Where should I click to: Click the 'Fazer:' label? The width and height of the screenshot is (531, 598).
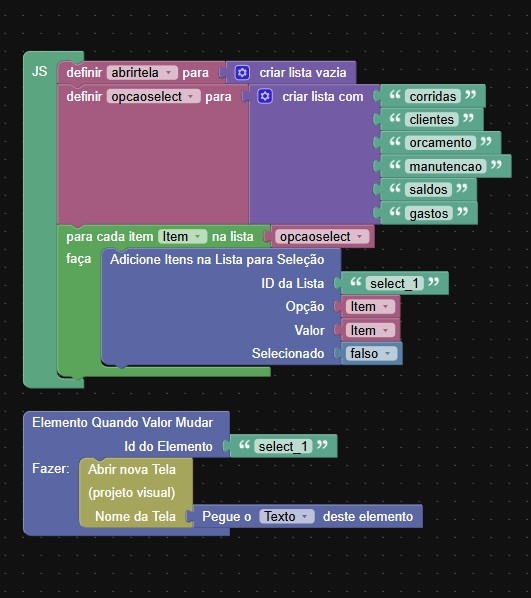point(51,468)
